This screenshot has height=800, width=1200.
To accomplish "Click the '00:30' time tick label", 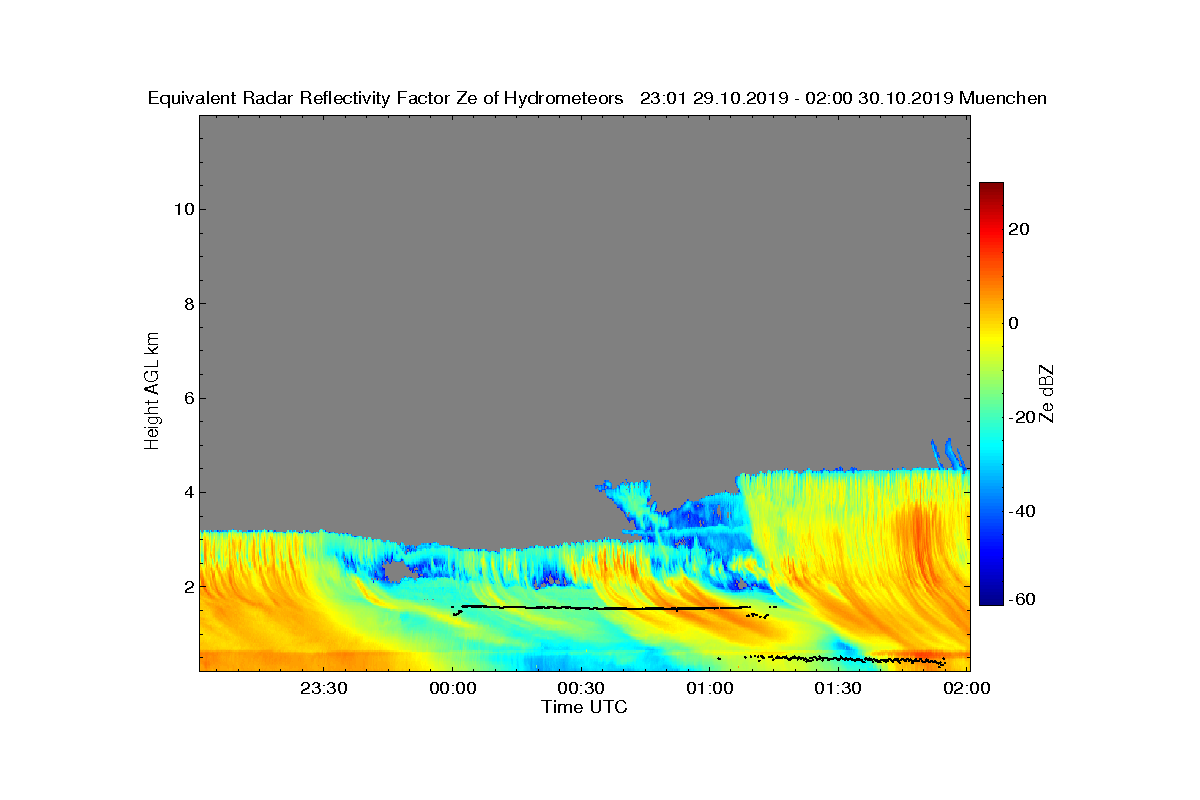I will 581,688.
